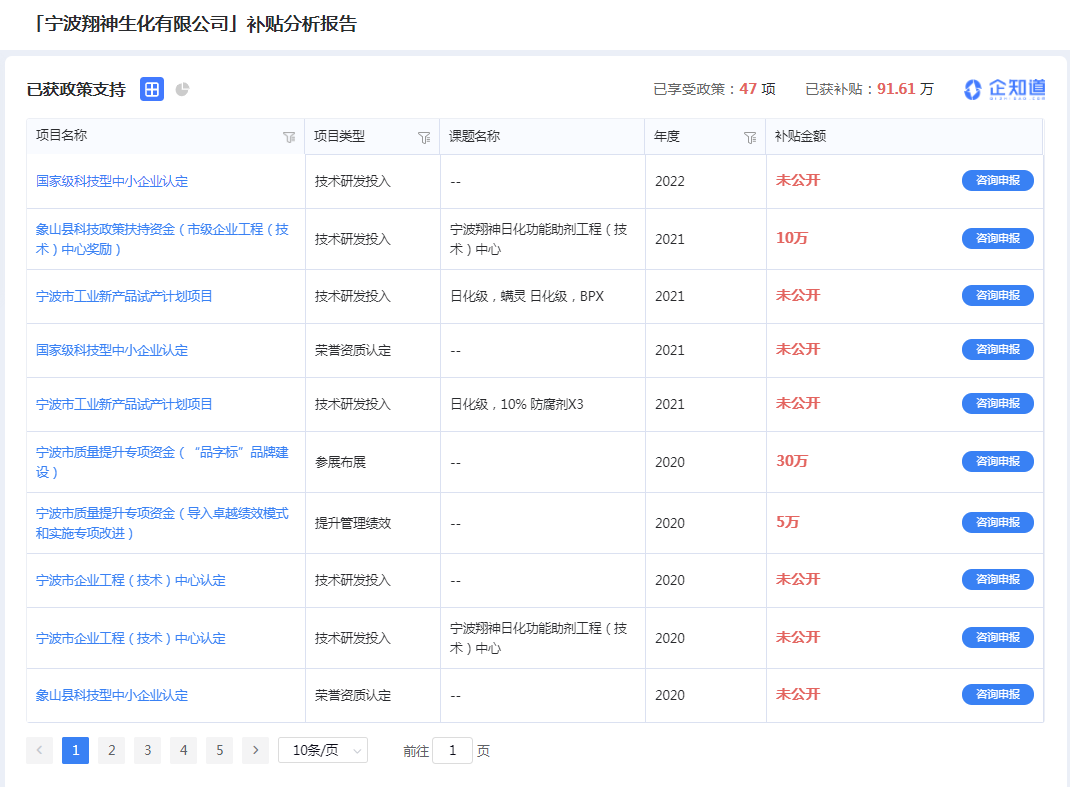Image resolution: width=1070 pixels, height=787 pixels.
Task: Open 宁波市工业新产品试产计划项目 link with 螨灵
Action: 124,296
